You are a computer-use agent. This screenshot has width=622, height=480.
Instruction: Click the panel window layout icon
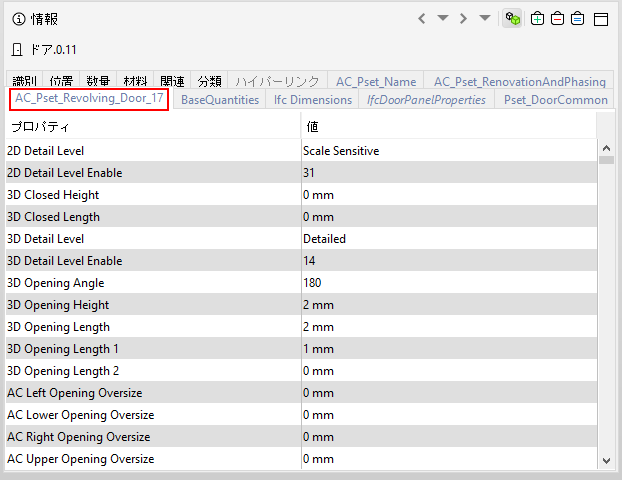tap(601, 19)
